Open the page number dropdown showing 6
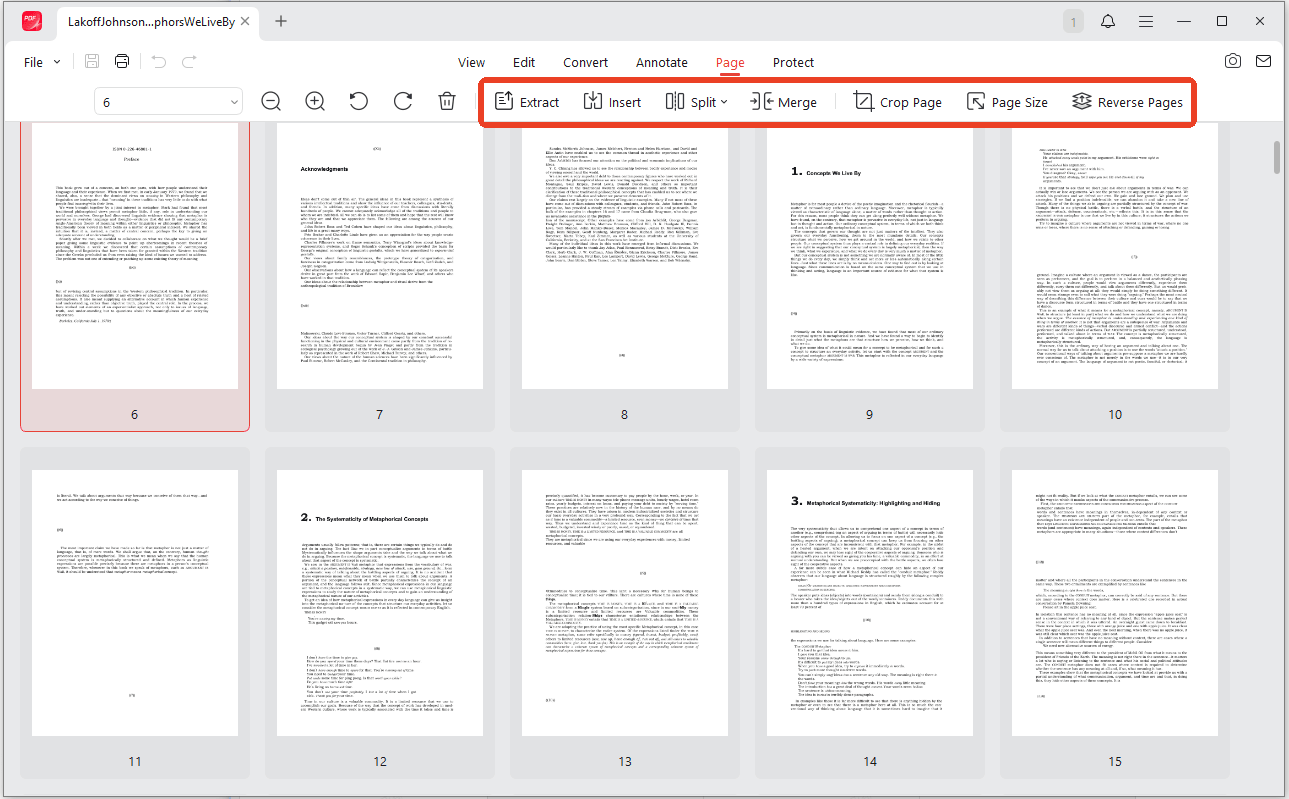Screen dimensions: 1289x799 [x=168, y=102]
